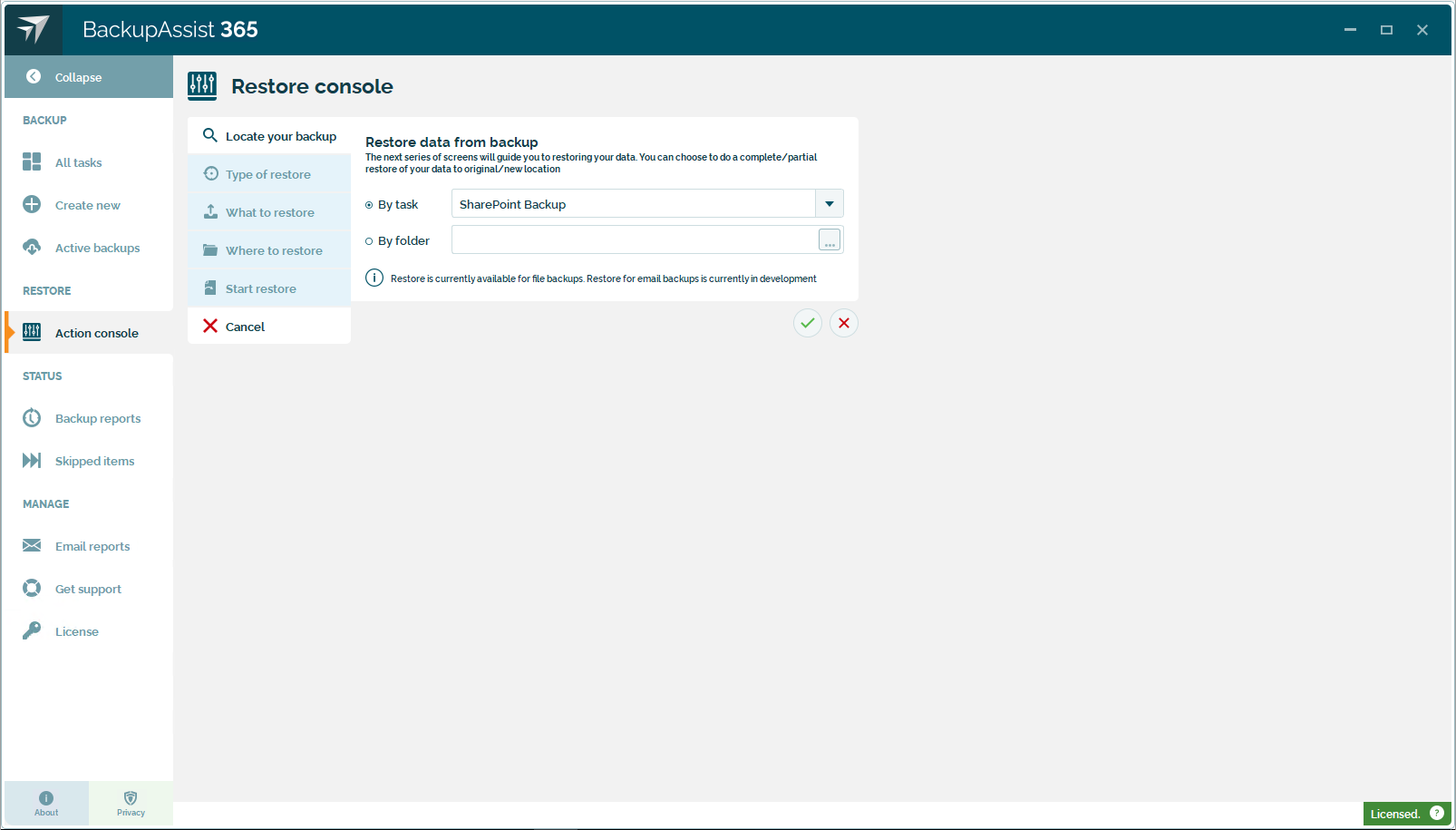Click the What to restore upload icon
Image resolution: width=1456 pixels, height=830 pixels.
[210, 211]
